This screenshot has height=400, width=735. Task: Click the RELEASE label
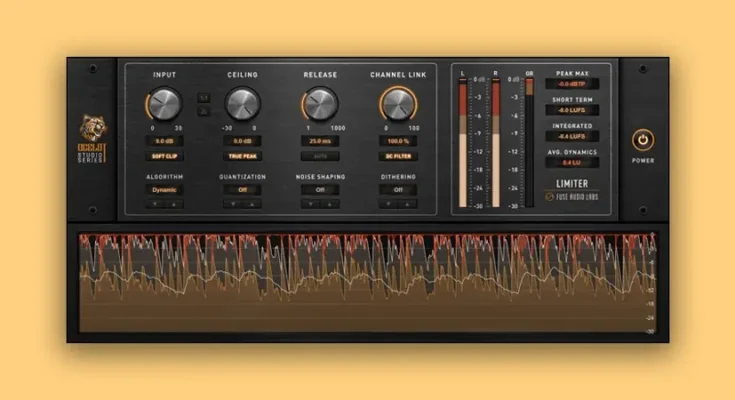click(320, 75)
